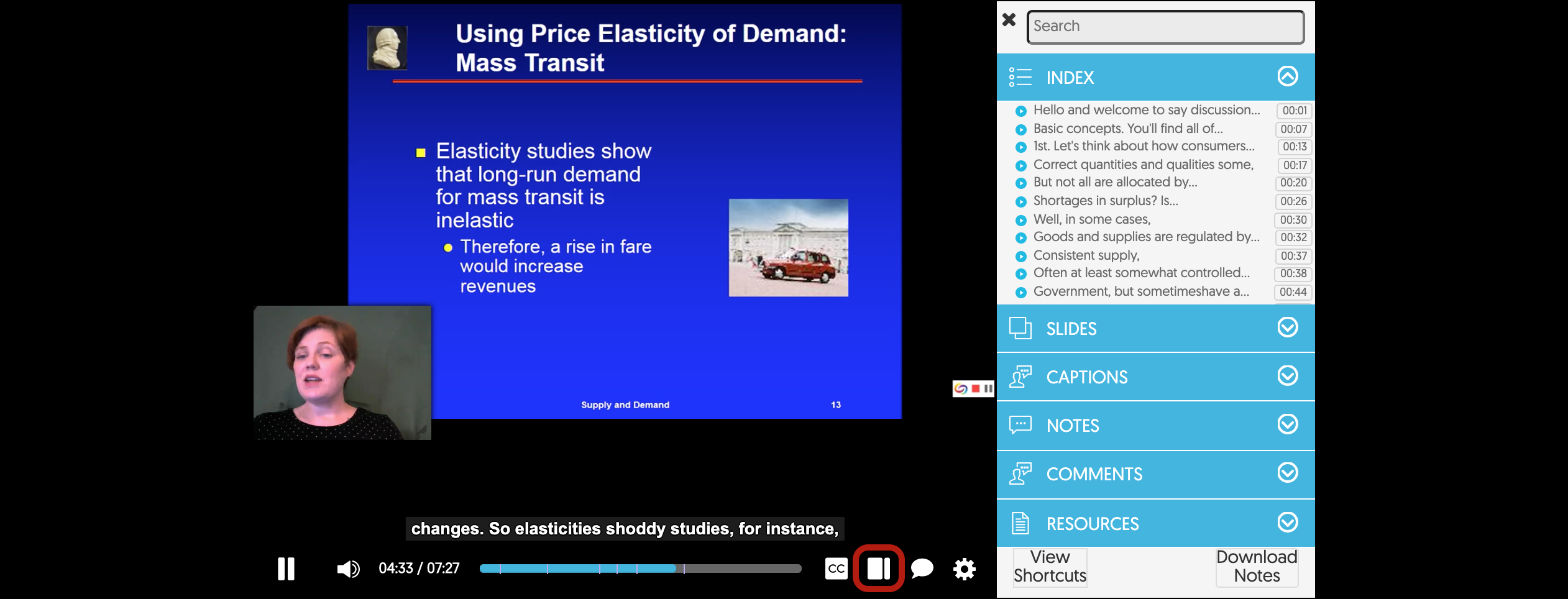Click the presenter webcam thumbnail
The height and width of the screenshot is (599, 1568).
tap(342, 373)
